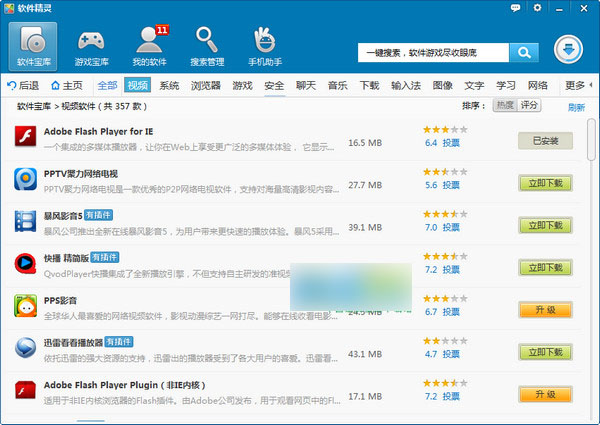Click the PPS影音 app icon
The image size is (600, 425).
click(25, 306)
